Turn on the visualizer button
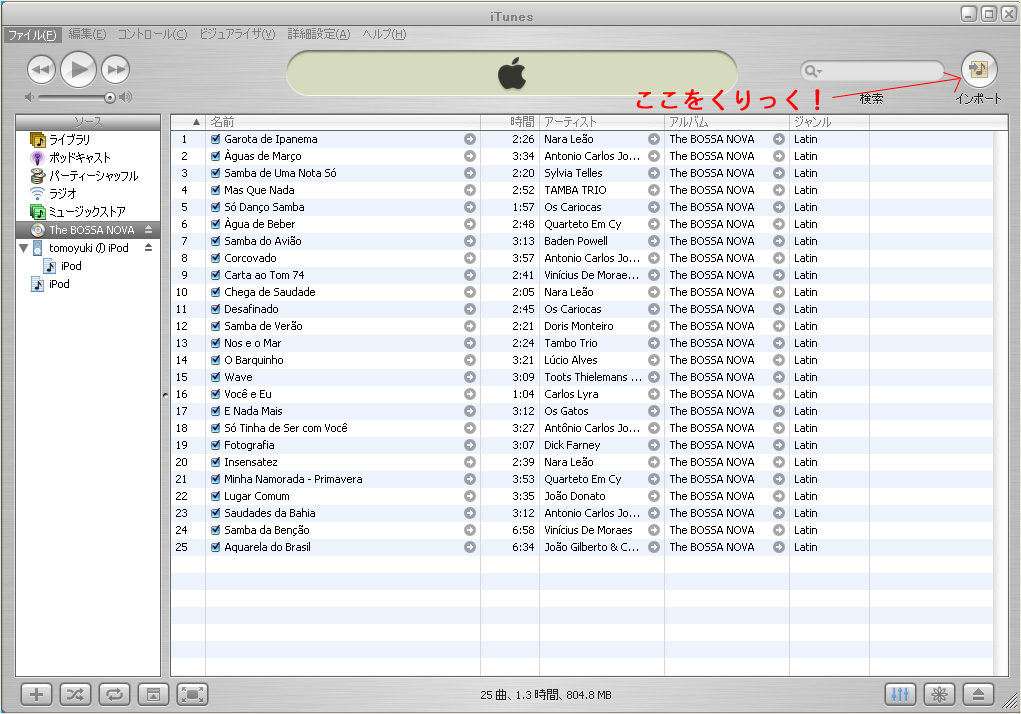1021x714 pixels. click(x=939, y=694)
